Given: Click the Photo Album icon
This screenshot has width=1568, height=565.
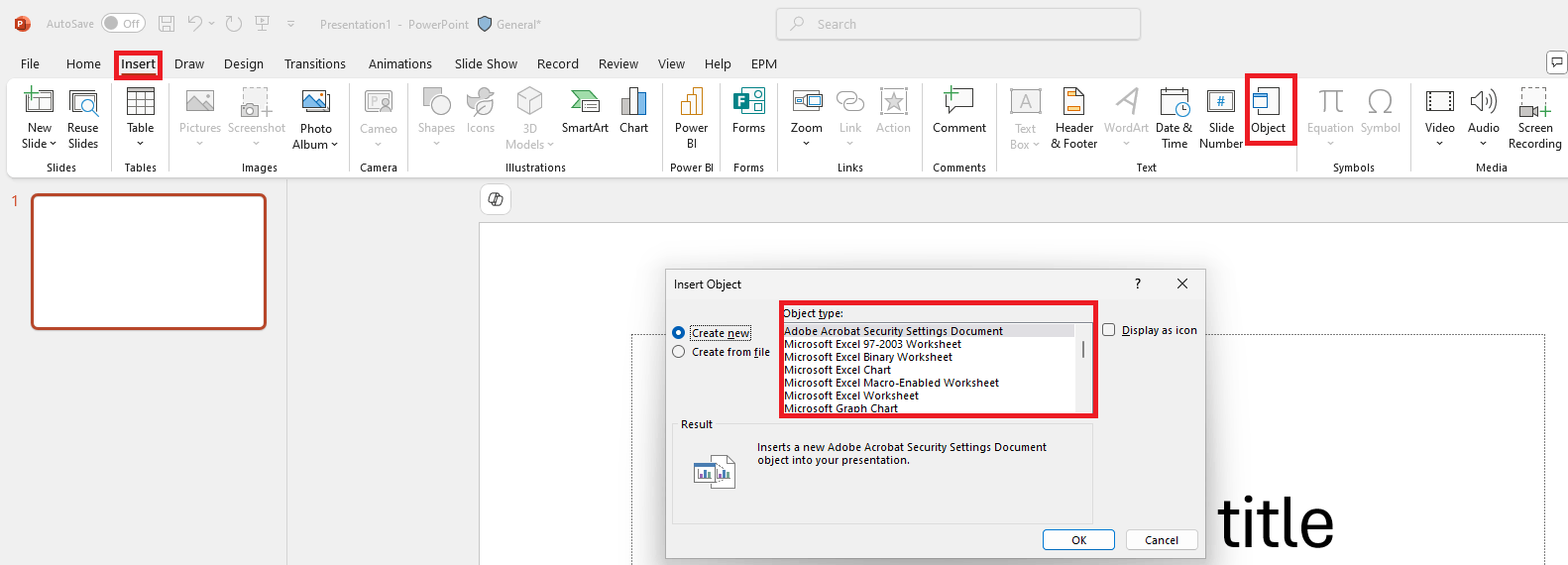Looking at the screenshot, I should click(315, 101).
